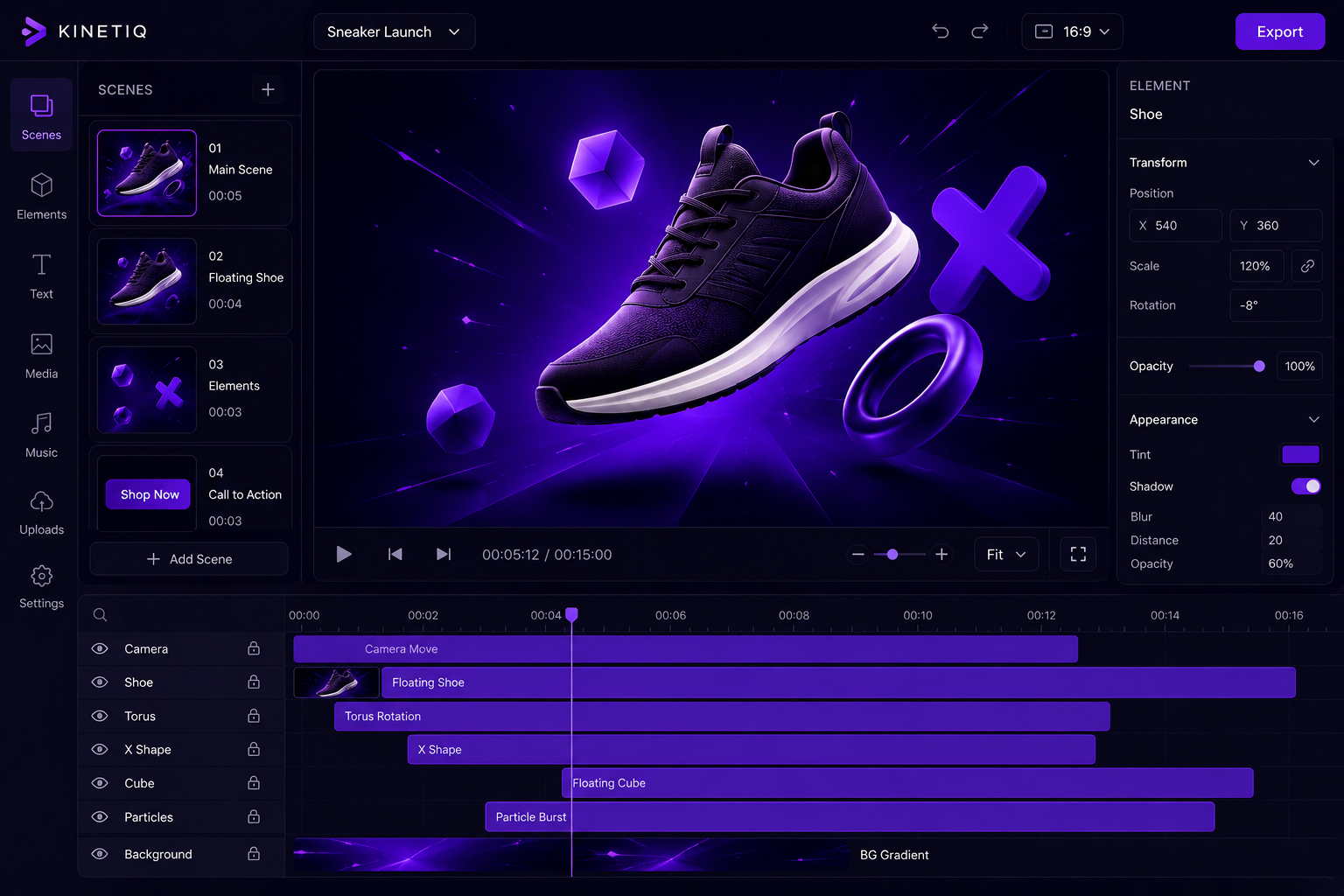Viewport: 1344px width, 896px height.
Task: Switch to the Media sidebar tab
Action: click(x=41, y=355)
